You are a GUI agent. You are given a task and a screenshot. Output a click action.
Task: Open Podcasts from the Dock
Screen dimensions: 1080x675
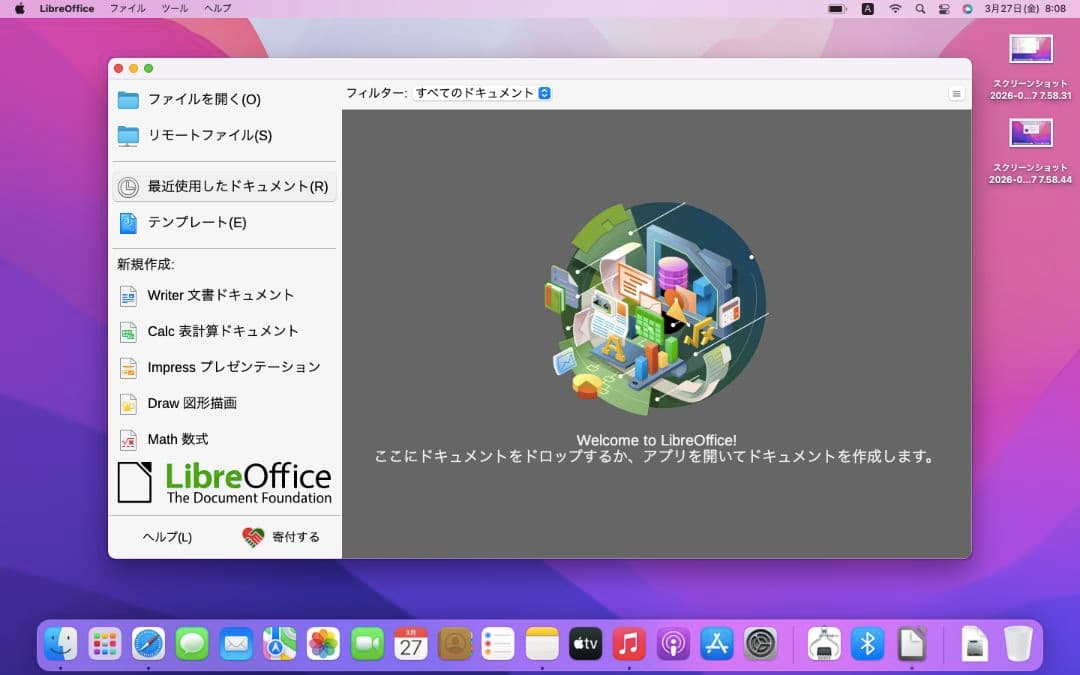pos(673,644)
